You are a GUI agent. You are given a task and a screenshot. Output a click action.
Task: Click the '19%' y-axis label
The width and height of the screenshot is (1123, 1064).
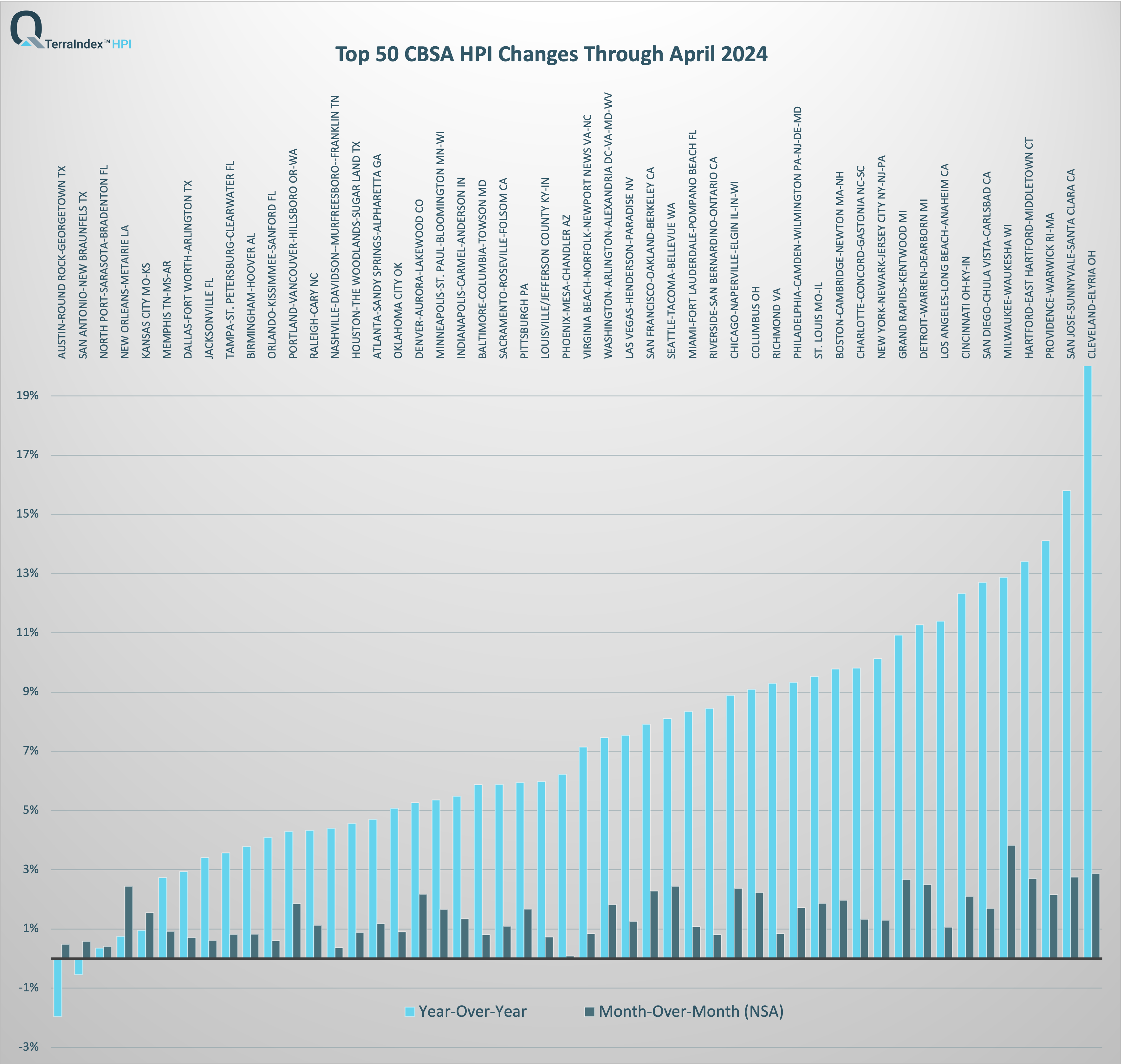coord(27,395)
